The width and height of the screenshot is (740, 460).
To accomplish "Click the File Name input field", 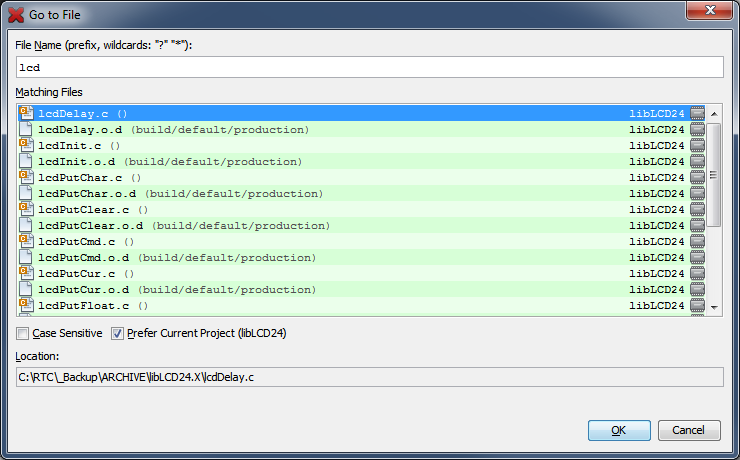I will coord(370,67).
